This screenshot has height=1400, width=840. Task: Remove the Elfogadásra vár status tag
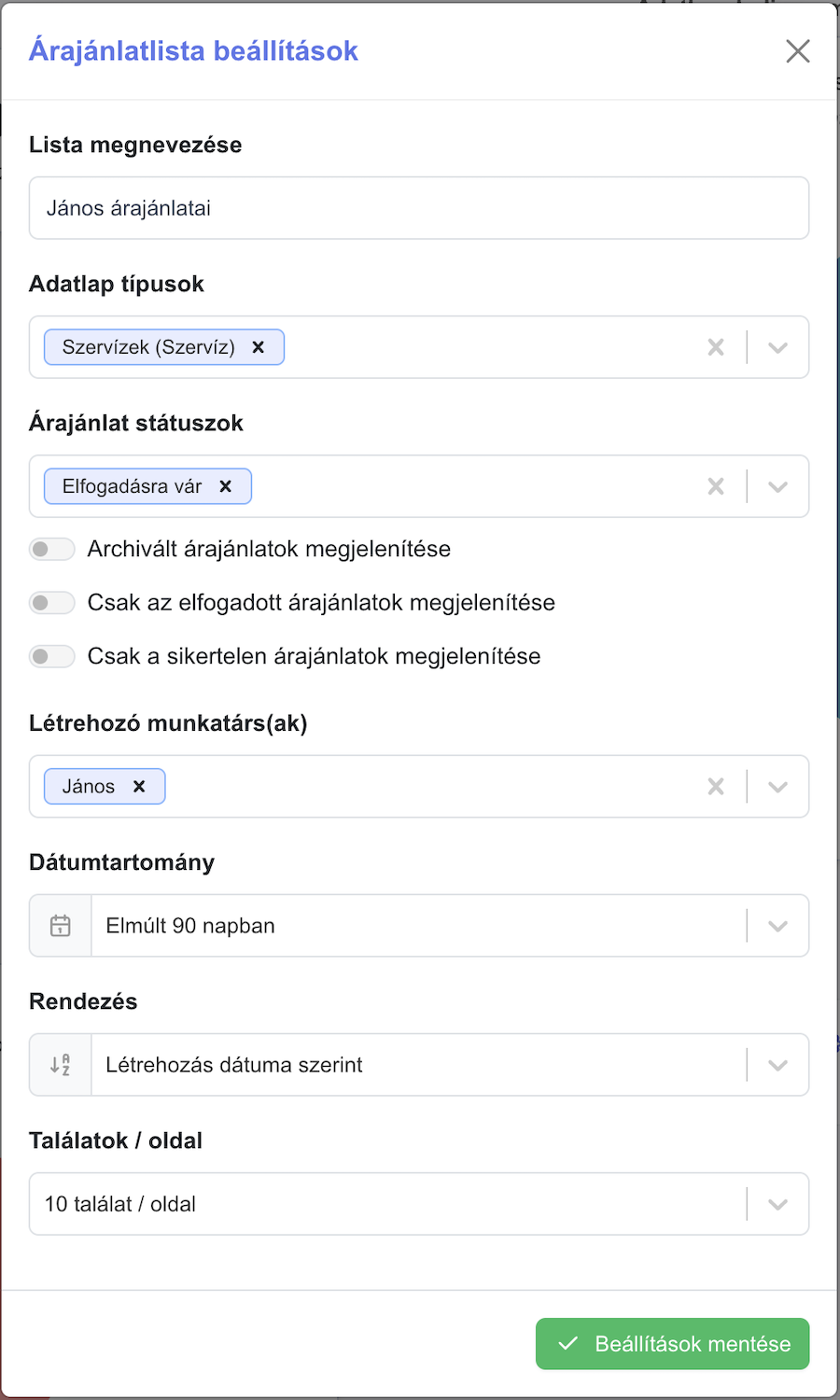pyautogui.click(x=225, y=486)
